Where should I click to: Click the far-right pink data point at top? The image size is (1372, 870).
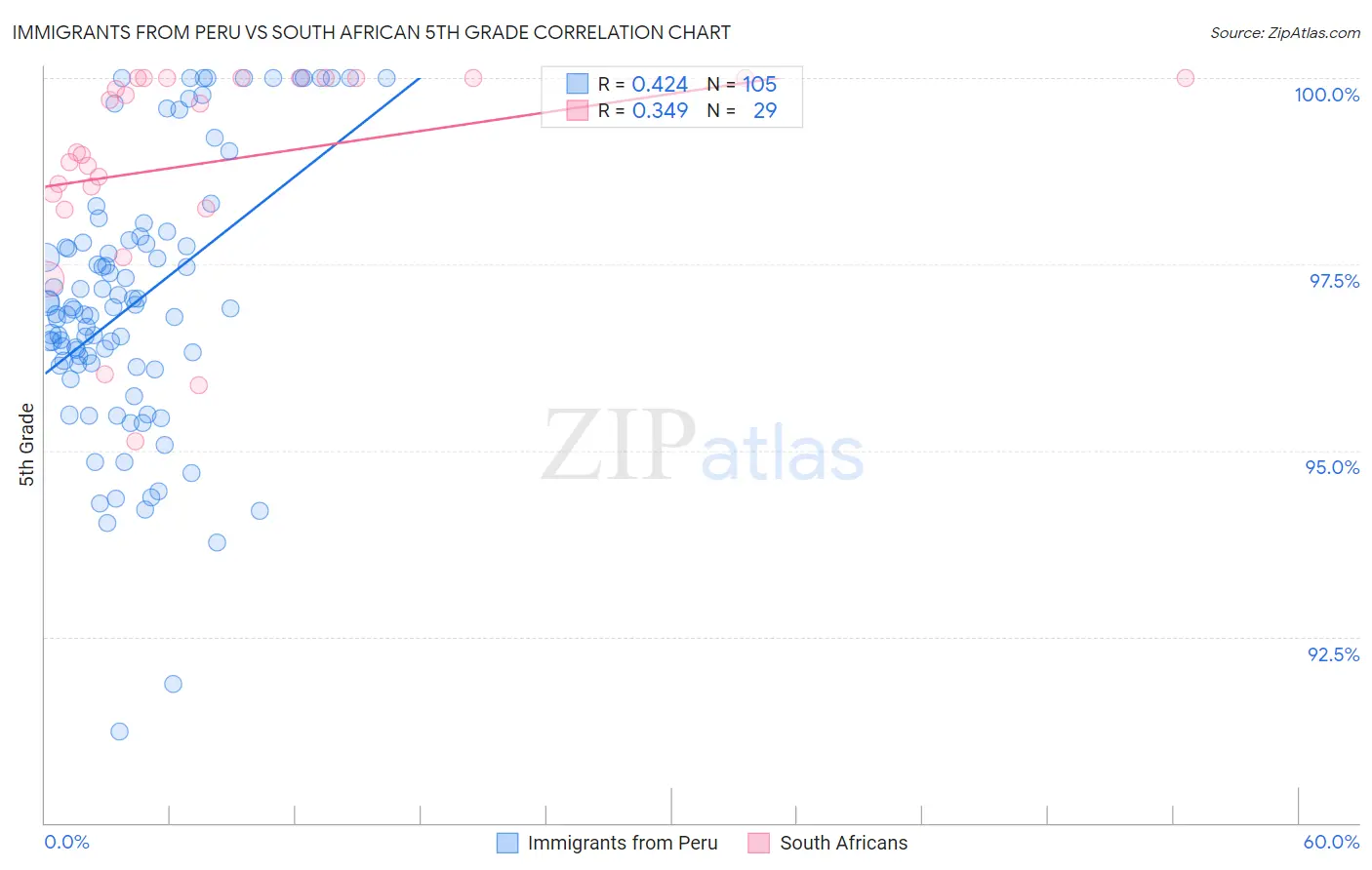point(1185,78)
